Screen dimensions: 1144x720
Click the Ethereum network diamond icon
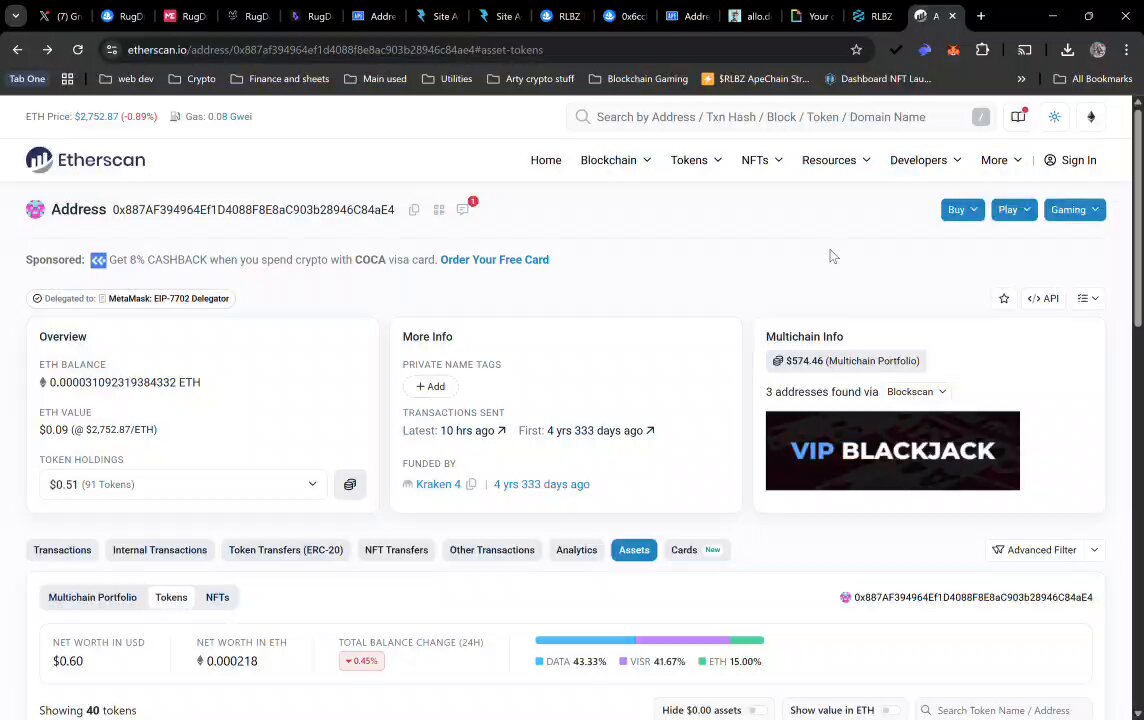[x=1091, y=117]
